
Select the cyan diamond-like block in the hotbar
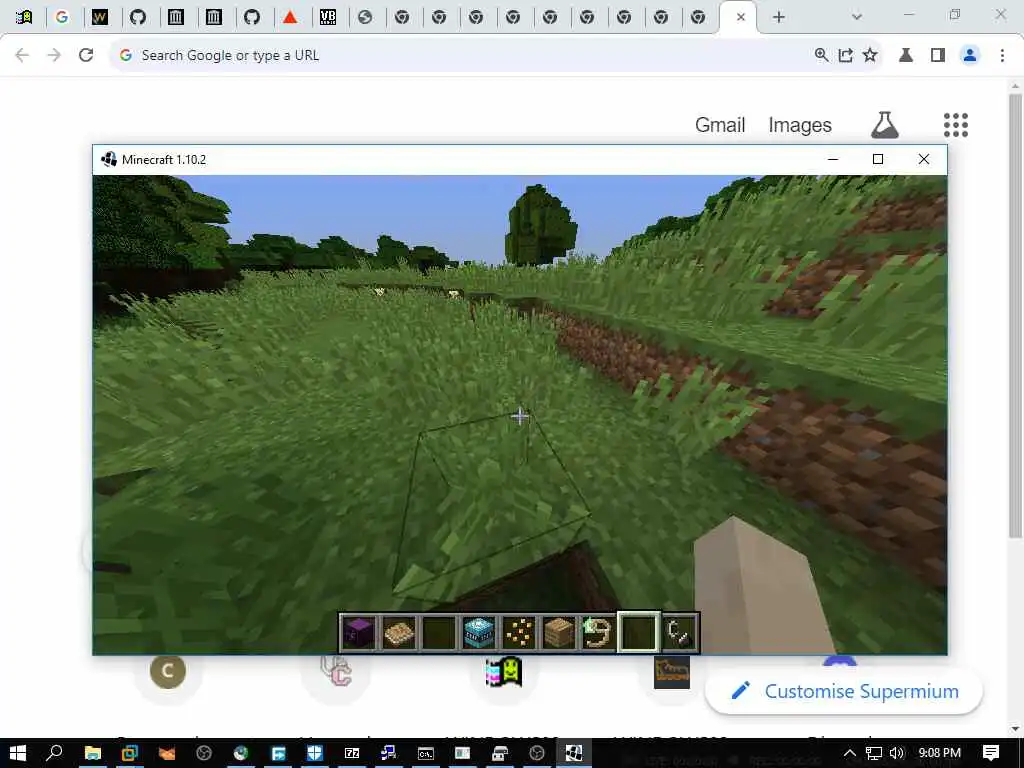pyautogui.click(x=479, y=633)
